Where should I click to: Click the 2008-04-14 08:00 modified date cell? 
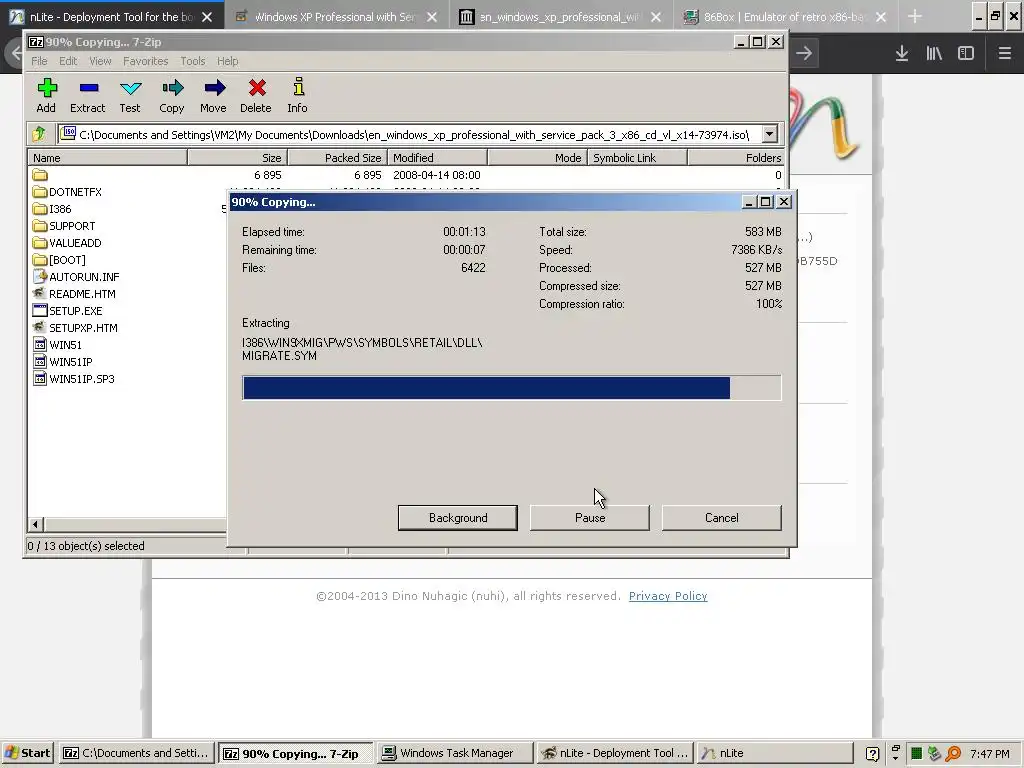437,175
